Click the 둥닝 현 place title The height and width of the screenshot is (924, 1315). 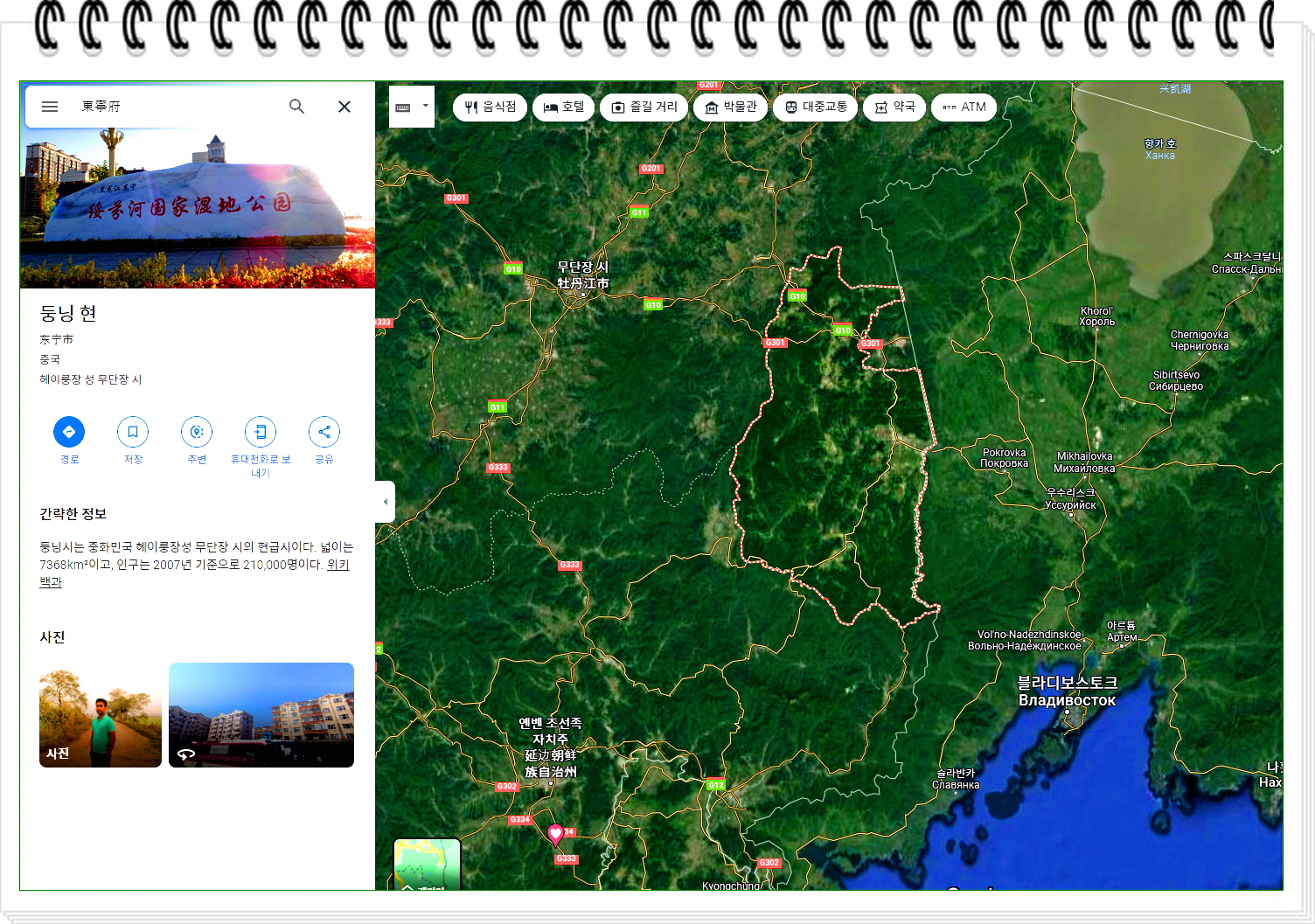[x=68, y=313]
